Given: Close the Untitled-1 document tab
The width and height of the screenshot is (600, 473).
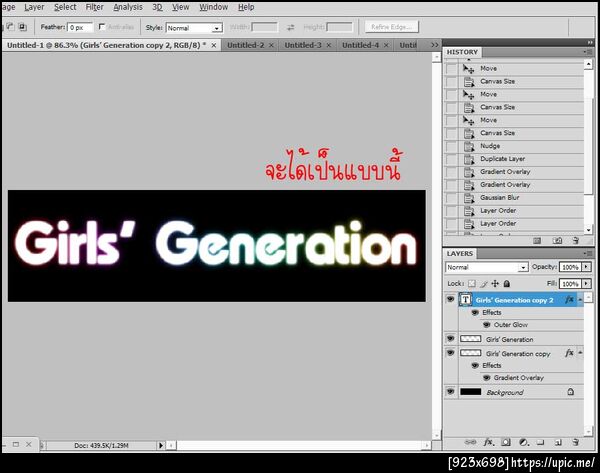Looking at the screenshot, I should (x=214, y=45).
